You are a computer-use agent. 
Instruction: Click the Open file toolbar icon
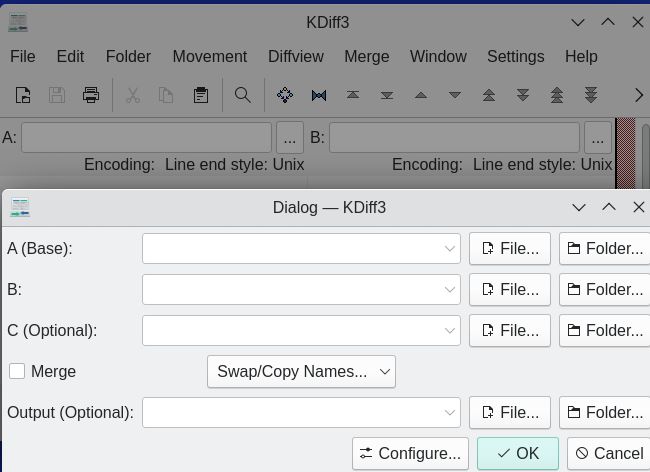click(x=23, y=95)
